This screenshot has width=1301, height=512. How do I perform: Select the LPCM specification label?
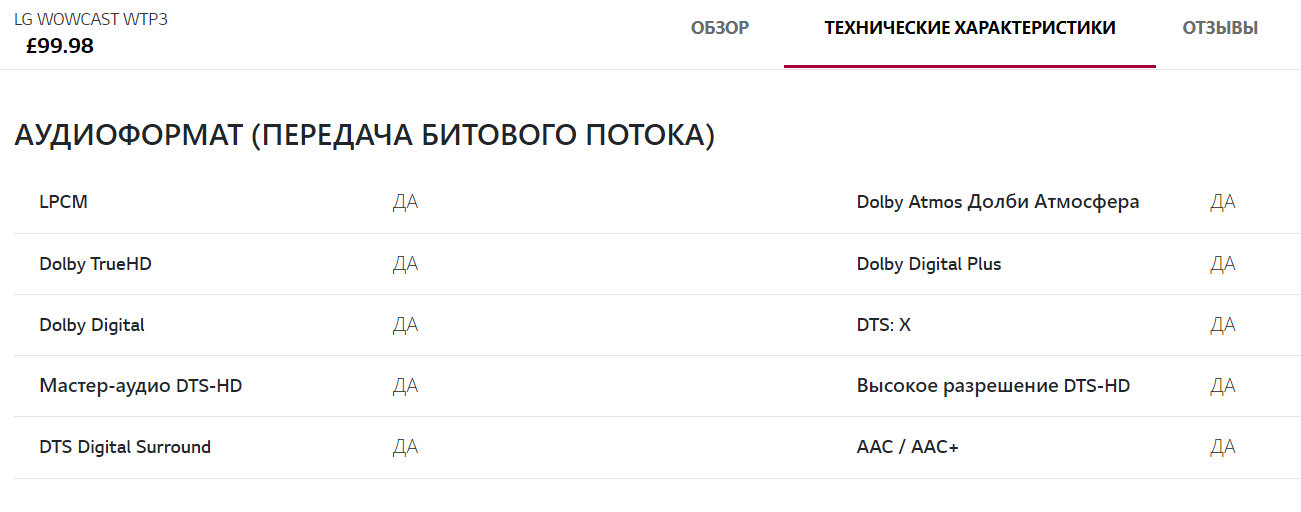pos(64,202)
